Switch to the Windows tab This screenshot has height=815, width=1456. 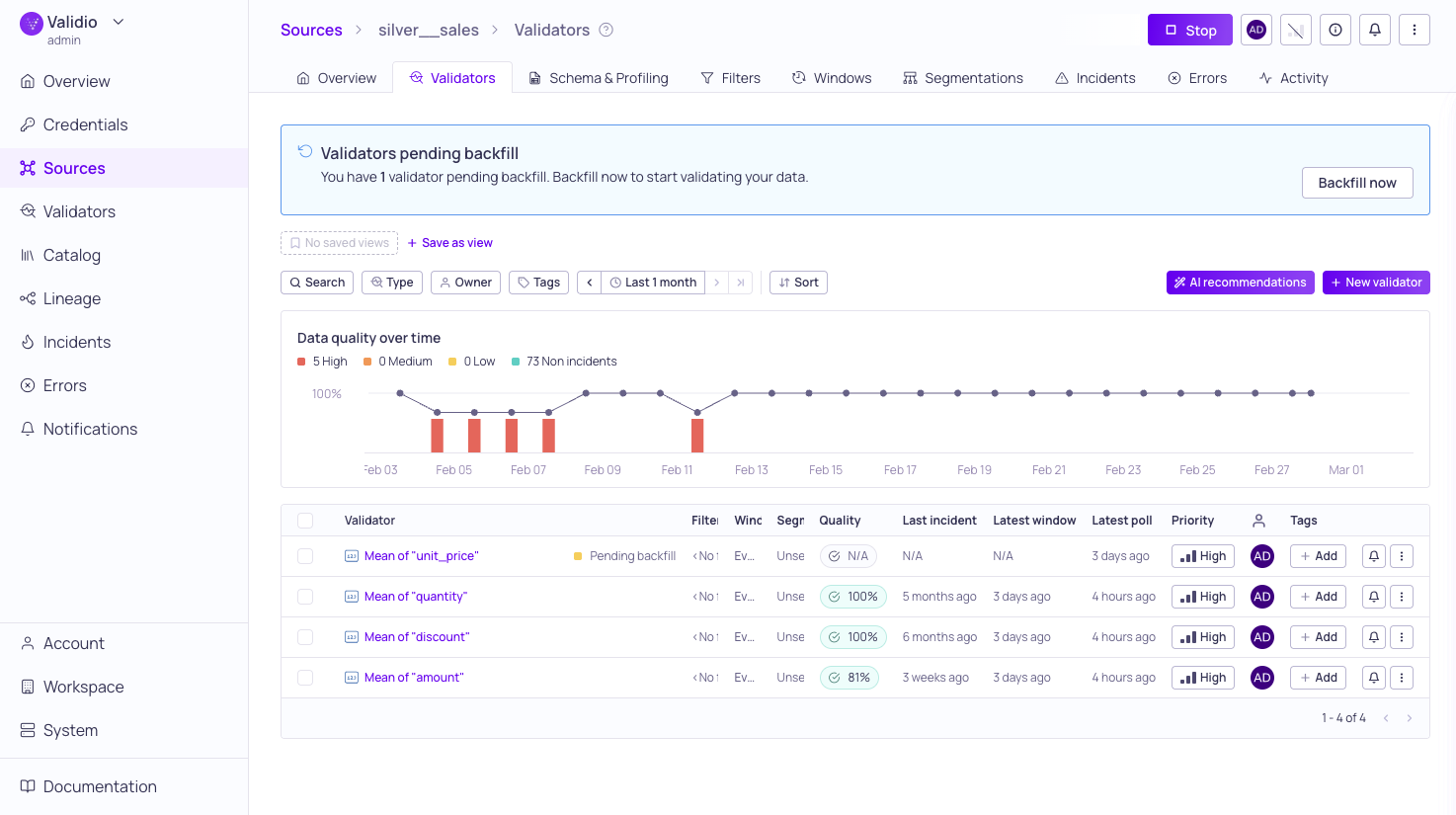tap(832, 78)
